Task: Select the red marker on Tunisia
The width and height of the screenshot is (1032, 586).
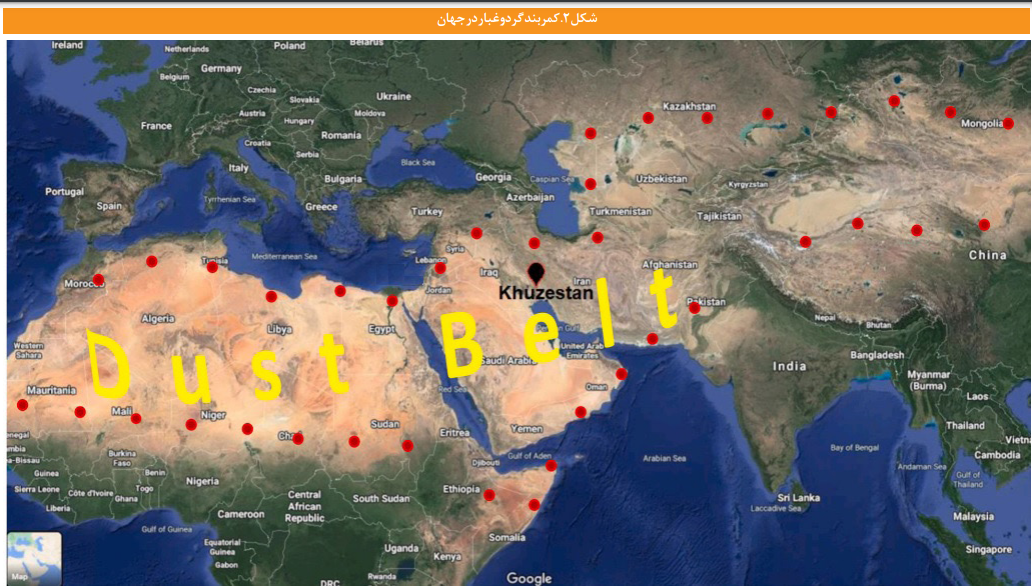Action: 212,267
